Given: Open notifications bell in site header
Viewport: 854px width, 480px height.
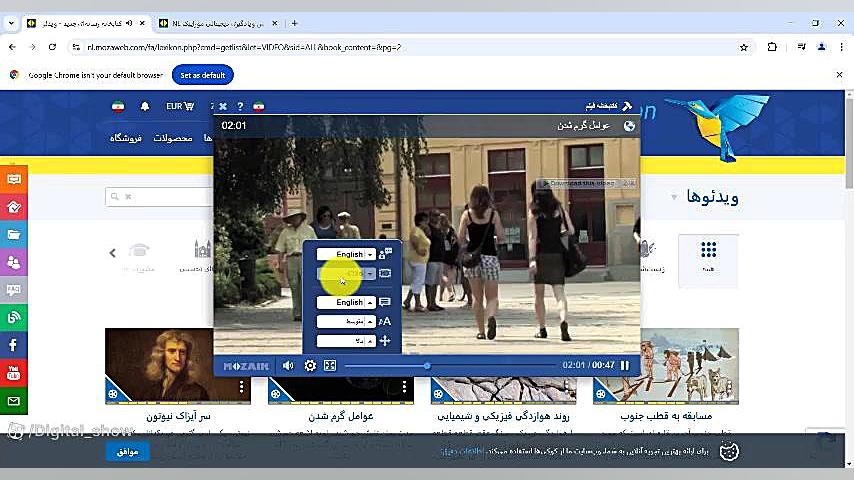Looking at the screenshot, I should click(145, 106).
